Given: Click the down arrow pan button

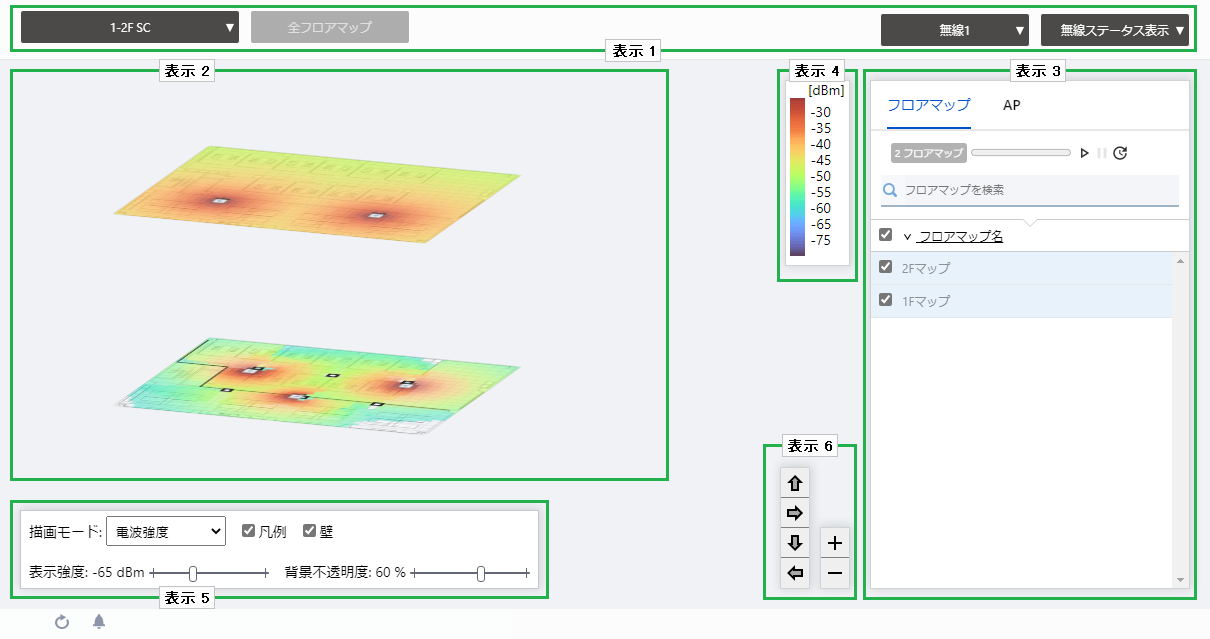Looking at the screenshot, I should click(x=795, y=543).
